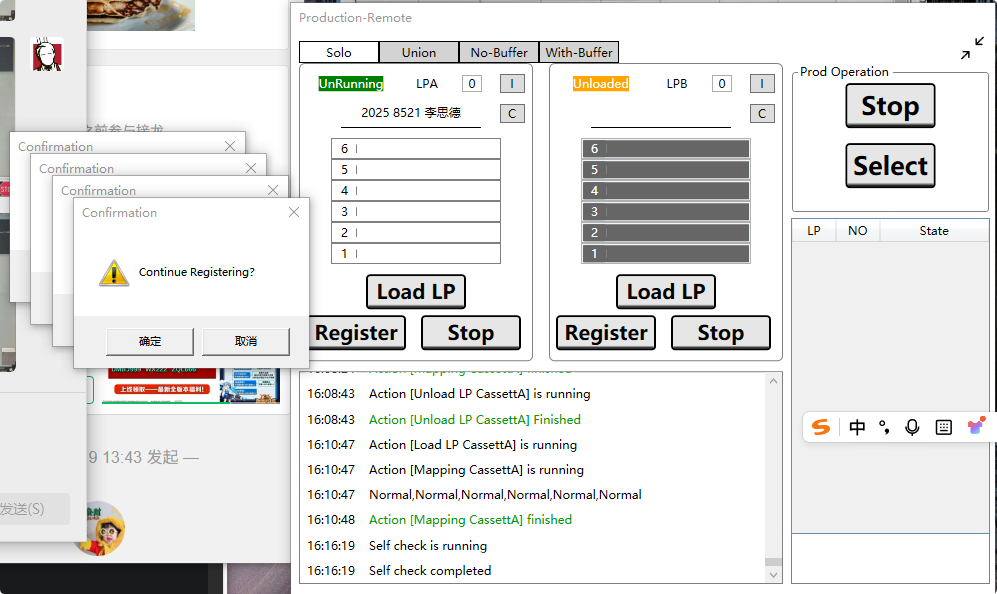Click the Sogou S logo icon
The height and width of the screenshot is (594, 997).
821,427
